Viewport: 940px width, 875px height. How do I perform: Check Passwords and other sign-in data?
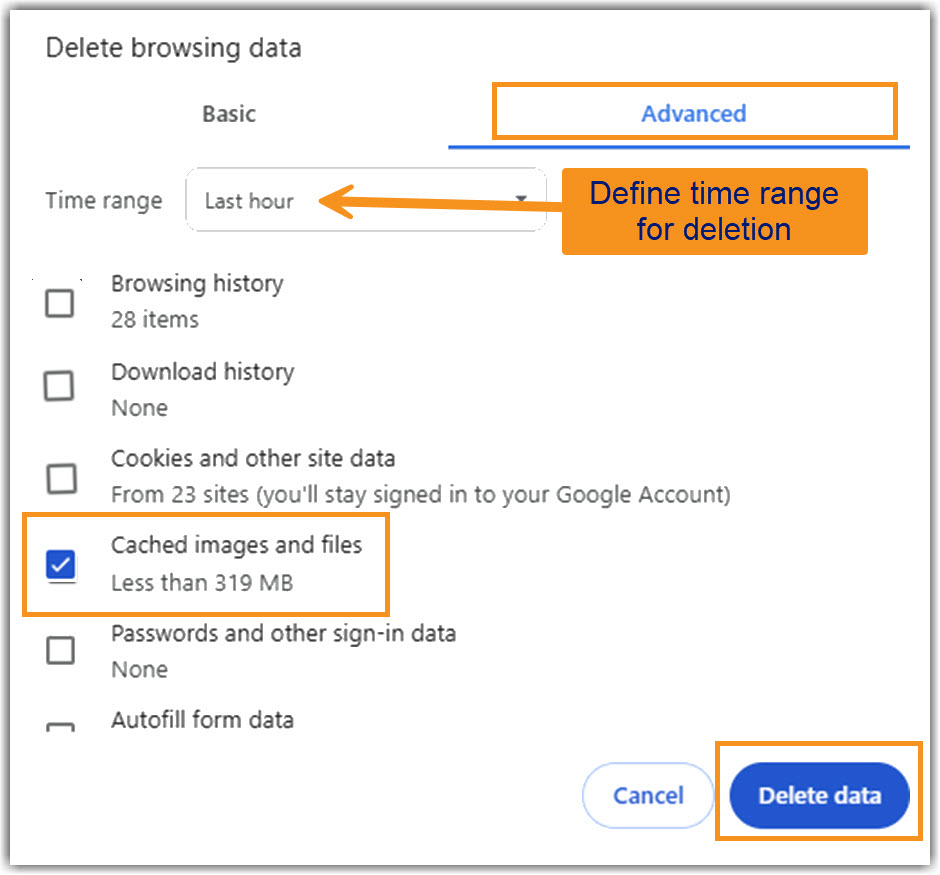point(60,650)
